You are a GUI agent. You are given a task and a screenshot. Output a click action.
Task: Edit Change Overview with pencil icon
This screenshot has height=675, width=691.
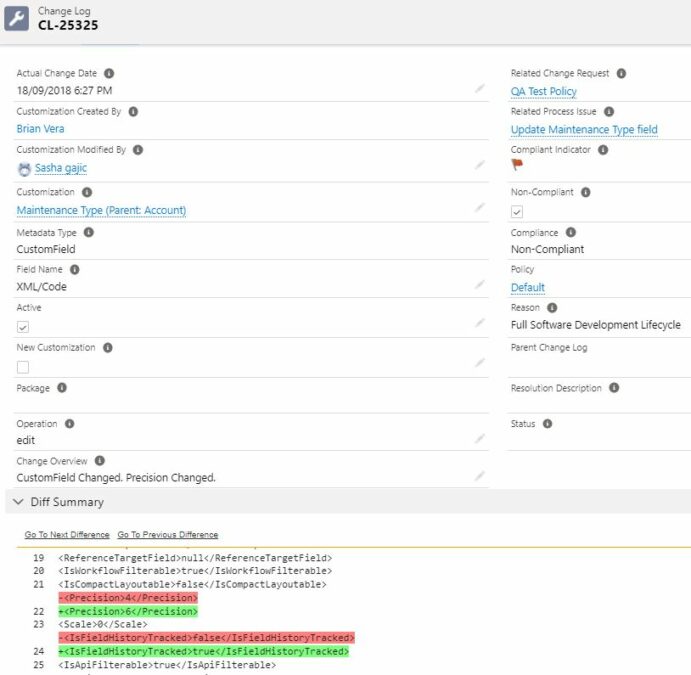[x=479, y=476]
